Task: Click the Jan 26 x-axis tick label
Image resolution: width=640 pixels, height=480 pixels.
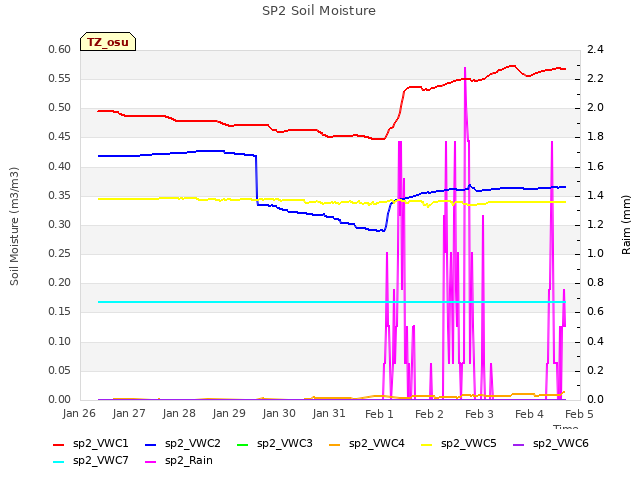Action: 79,414
